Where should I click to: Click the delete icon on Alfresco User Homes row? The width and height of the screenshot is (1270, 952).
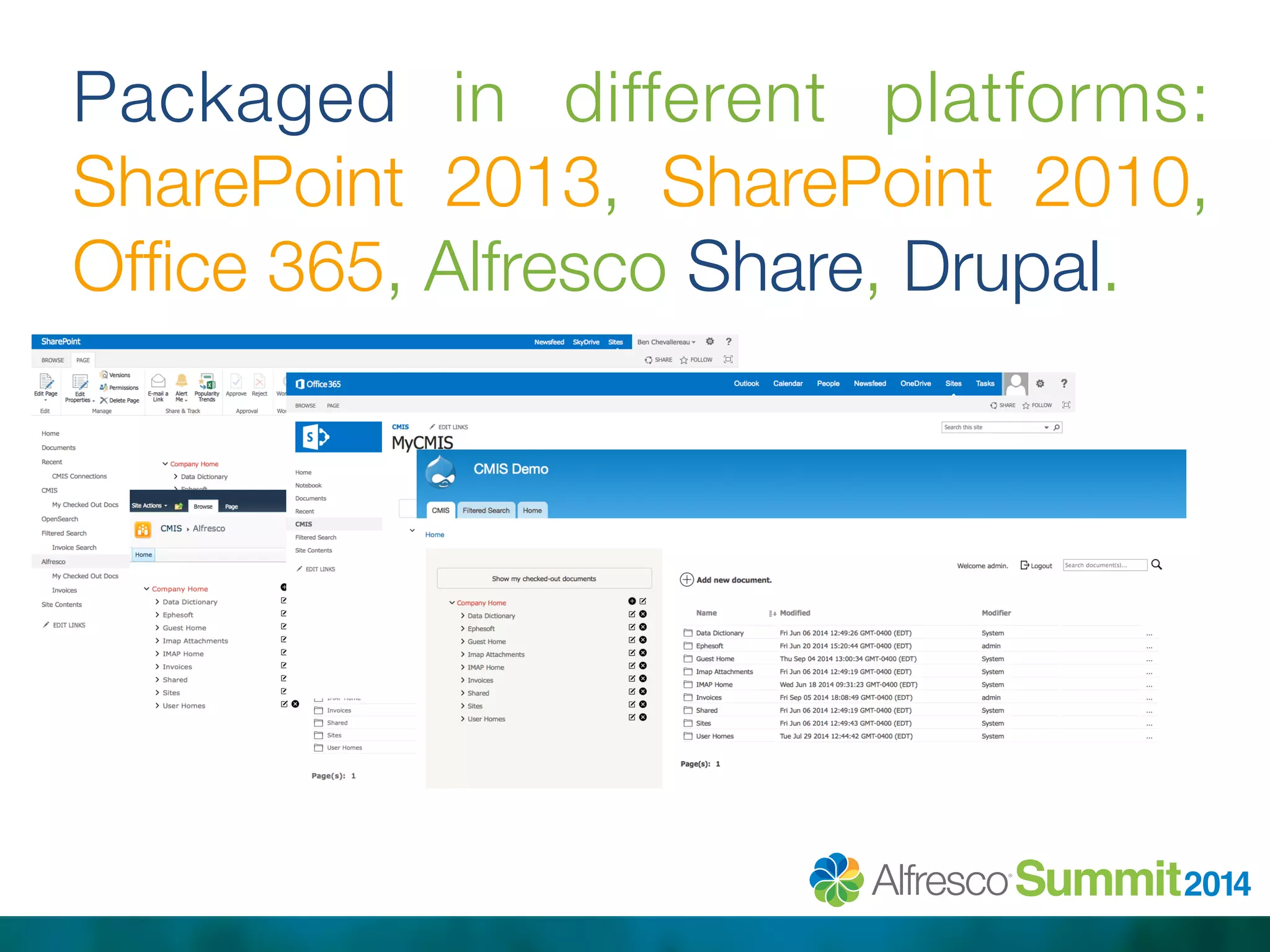[296, 704]
